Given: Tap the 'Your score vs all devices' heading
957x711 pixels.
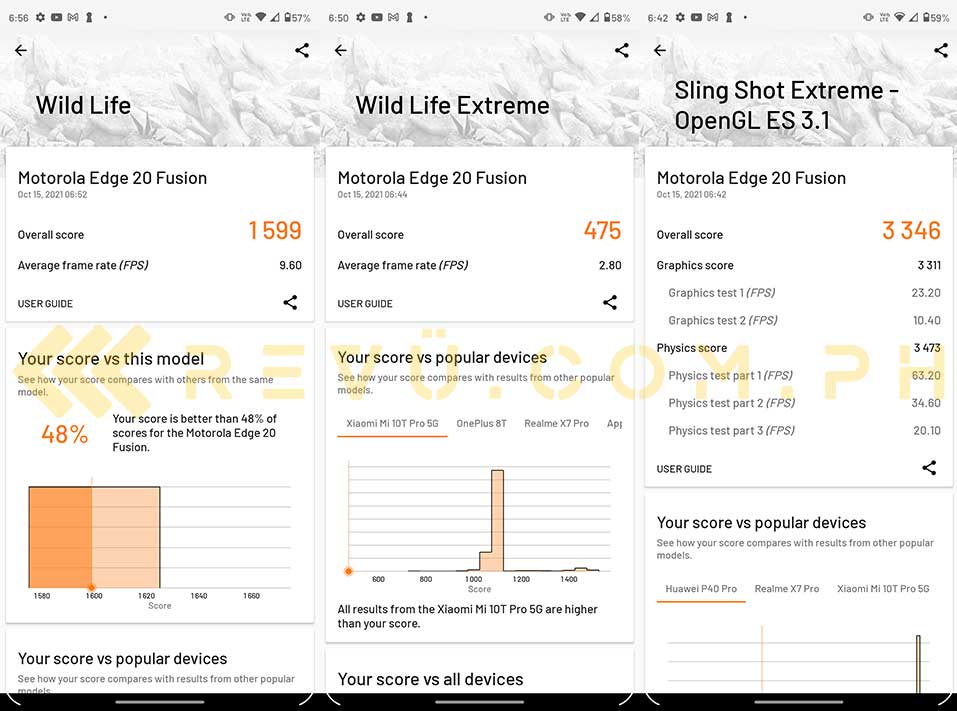Looking at the screenshot, I should (x=430, y=679).
